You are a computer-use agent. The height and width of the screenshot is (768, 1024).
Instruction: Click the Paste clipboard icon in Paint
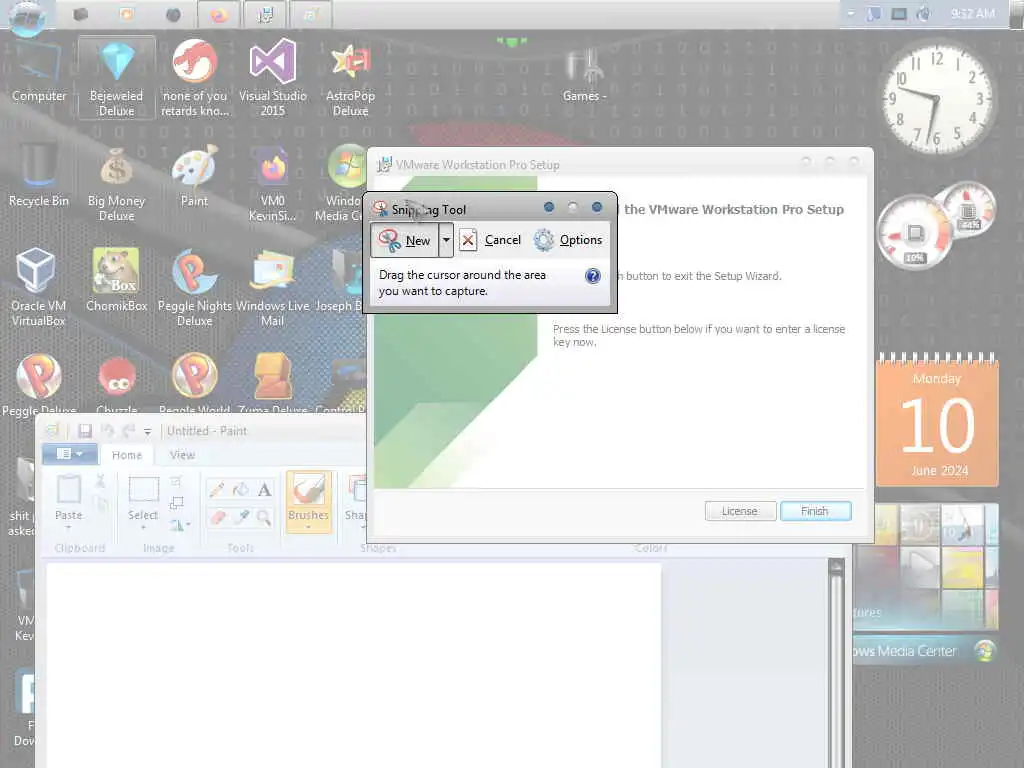click(69, 490)
